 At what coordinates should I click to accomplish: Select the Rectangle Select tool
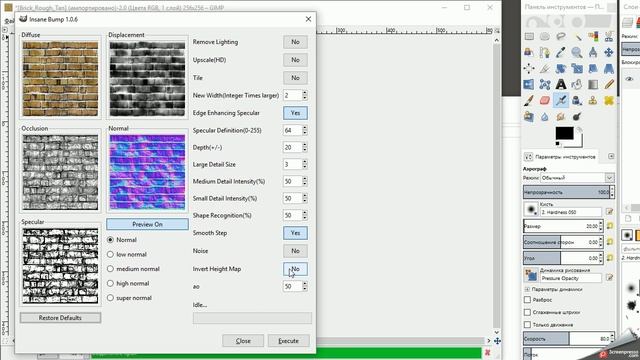pos(529,37)
